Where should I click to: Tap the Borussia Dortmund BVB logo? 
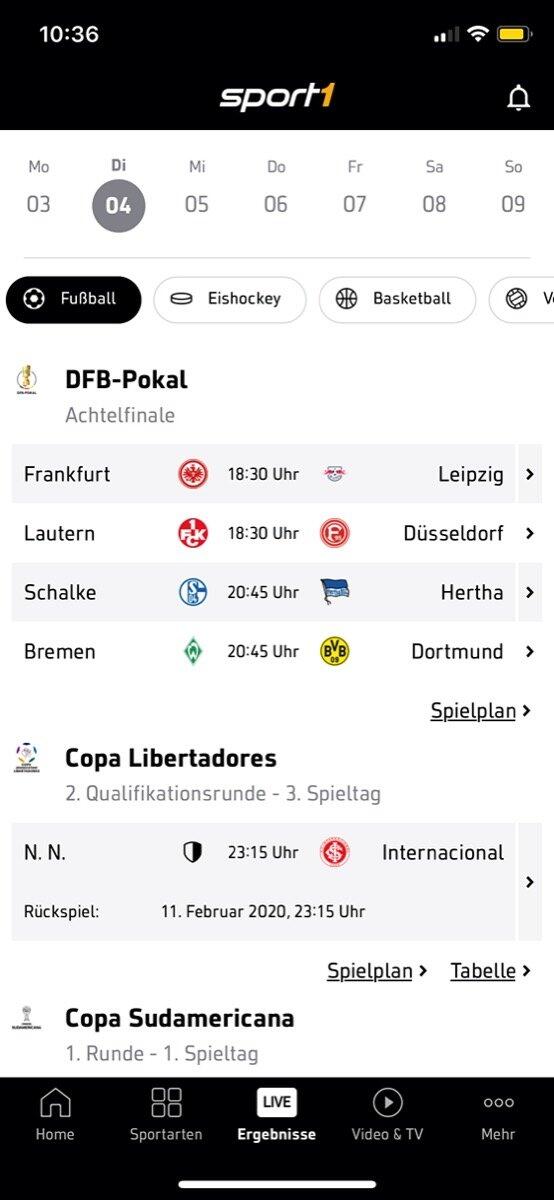334,652
